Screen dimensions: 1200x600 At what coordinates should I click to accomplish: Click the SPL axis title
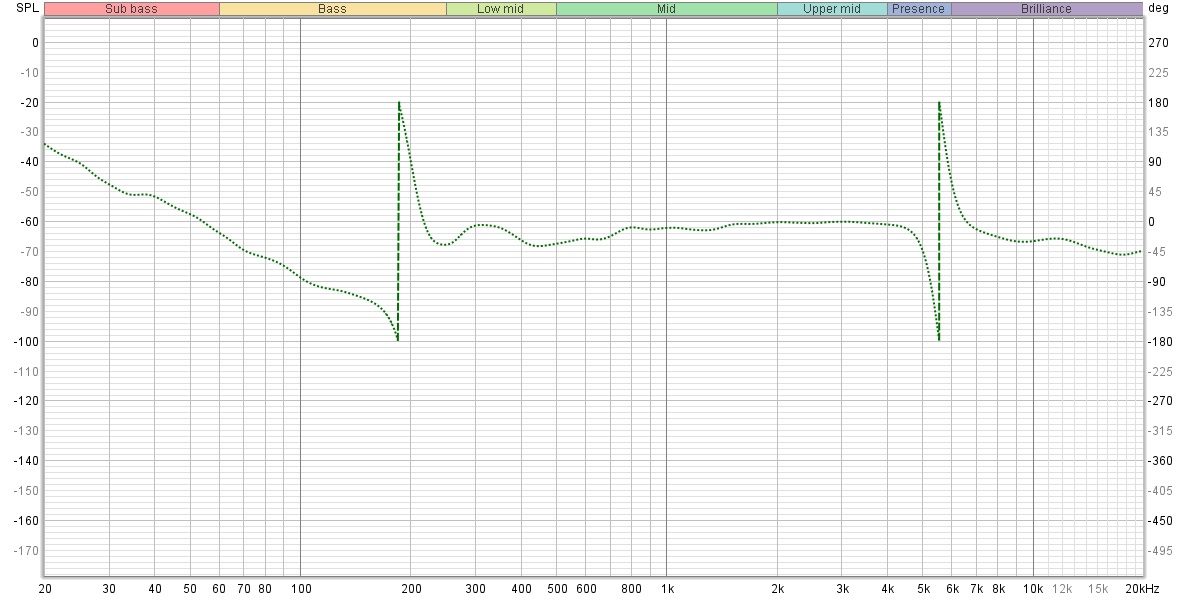27,8
